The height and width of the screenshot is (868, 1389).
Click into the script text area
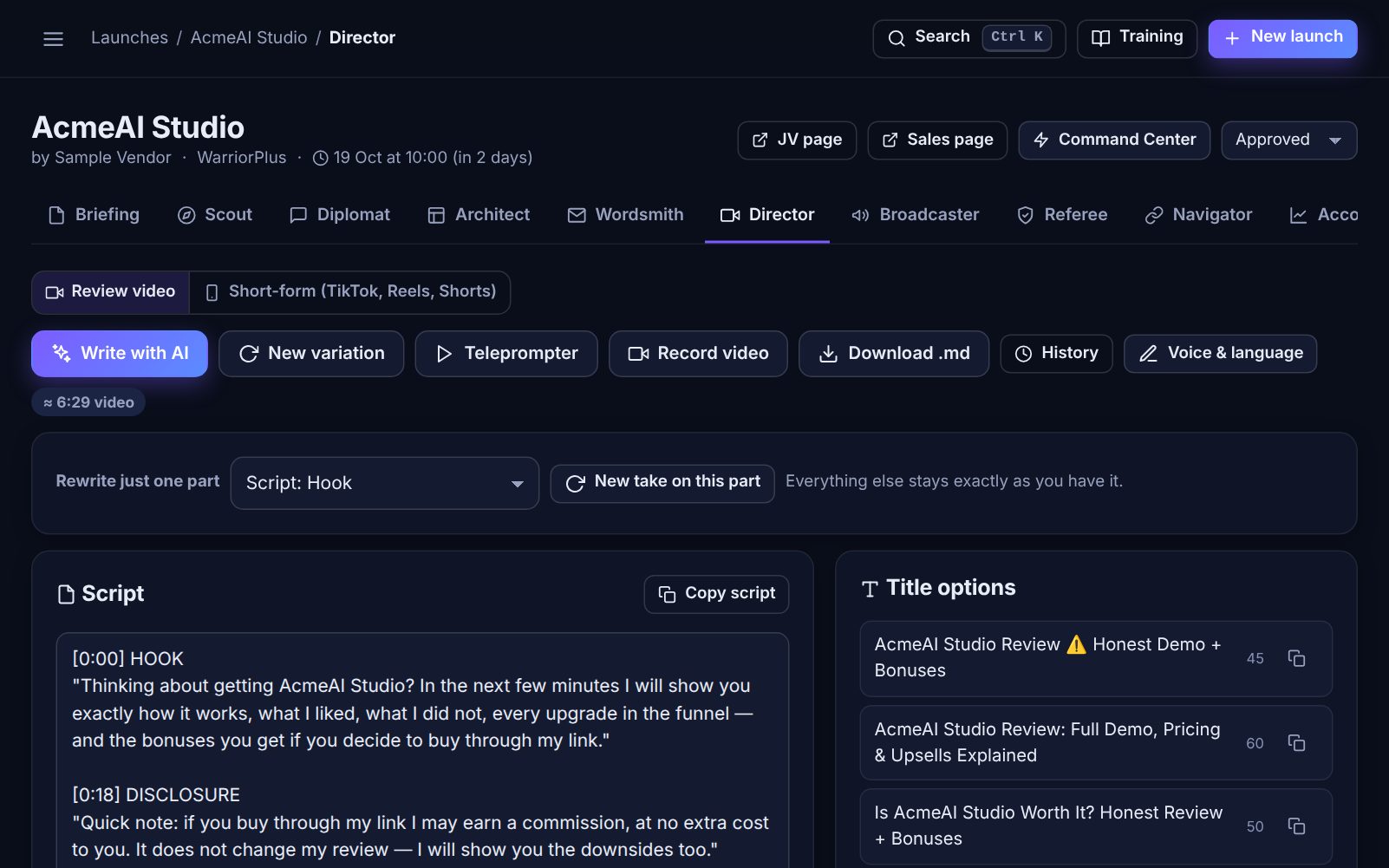click(x=422, y=751)
